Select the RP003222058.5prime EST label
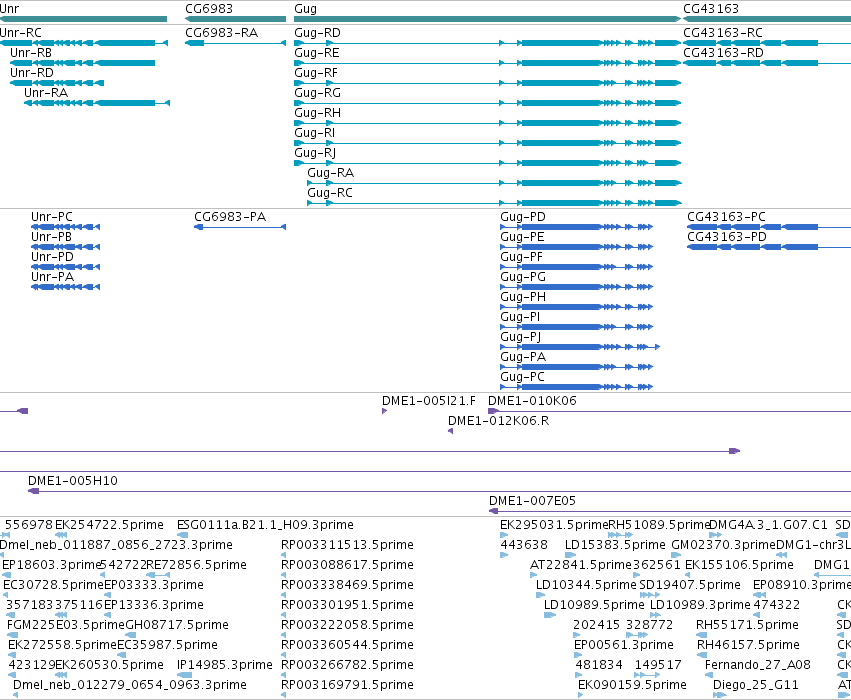This screenshot has width=851, height=700. click(x=347, y=625)
